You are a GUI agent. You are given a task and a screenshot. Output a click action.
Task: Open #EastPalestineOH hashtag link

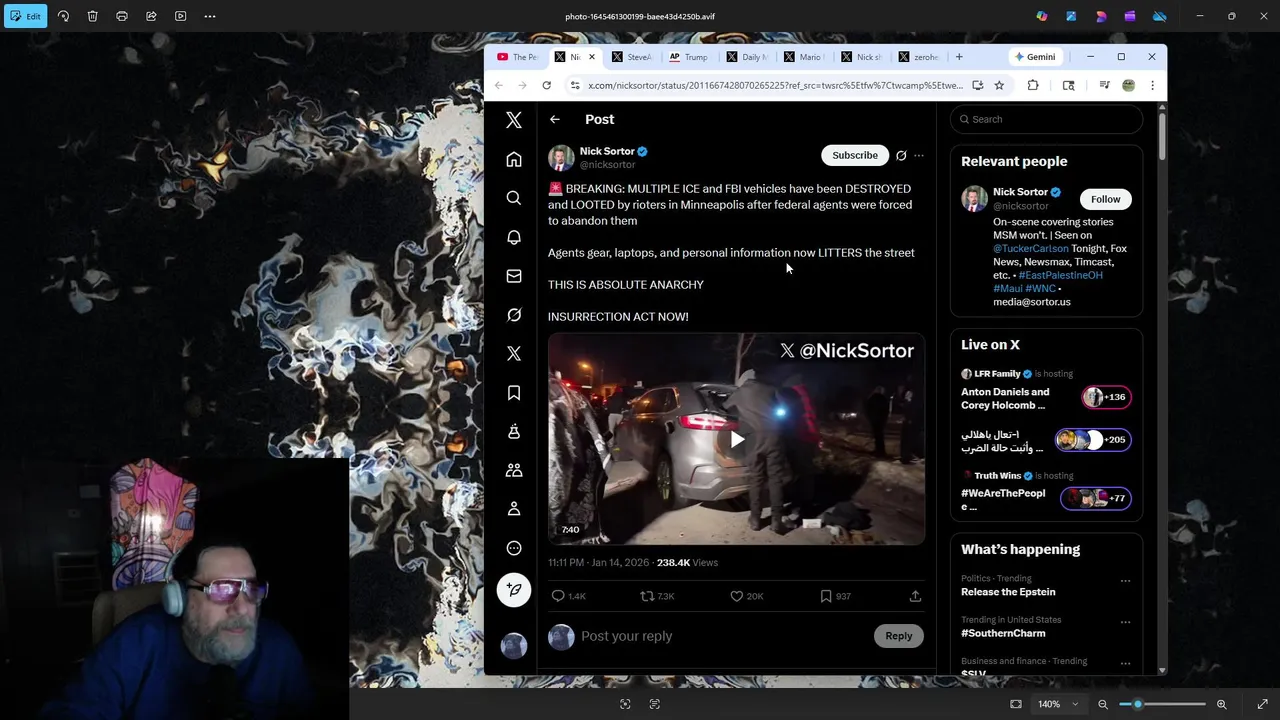point(1060,275)
